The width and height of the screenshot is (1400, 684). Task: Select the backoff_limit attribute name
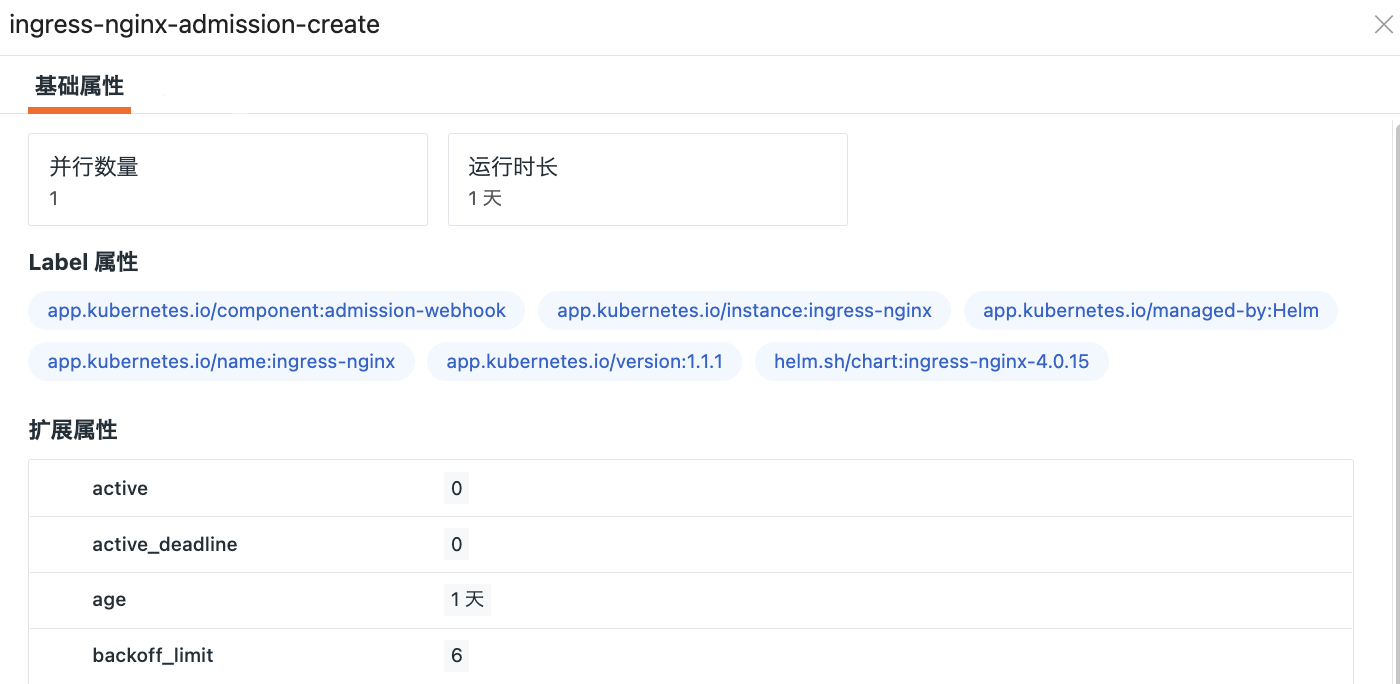click(153, 656)
